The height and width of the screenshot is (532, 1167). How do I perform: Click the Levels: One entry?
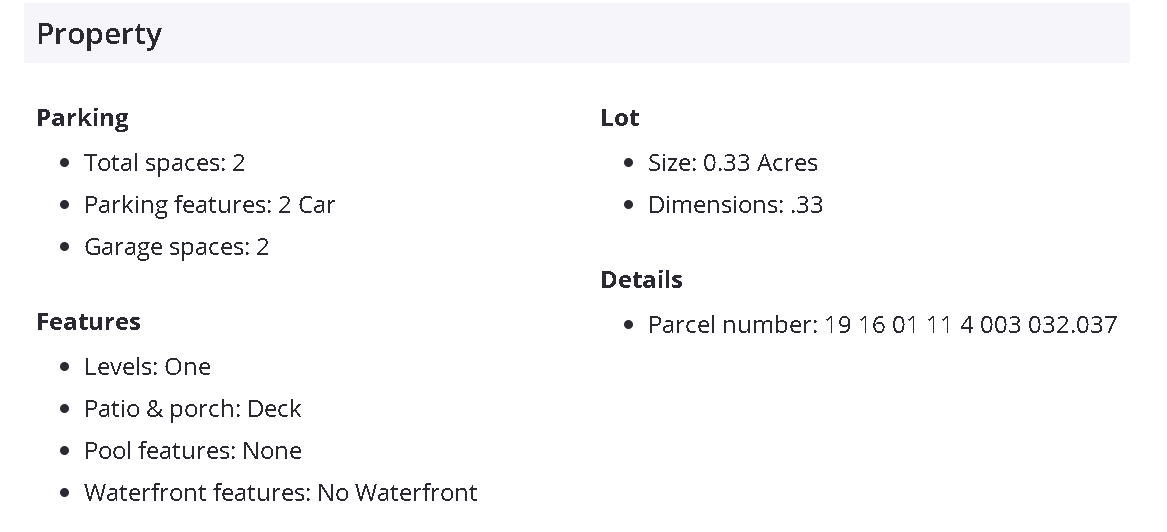click(x=147, y=367)
